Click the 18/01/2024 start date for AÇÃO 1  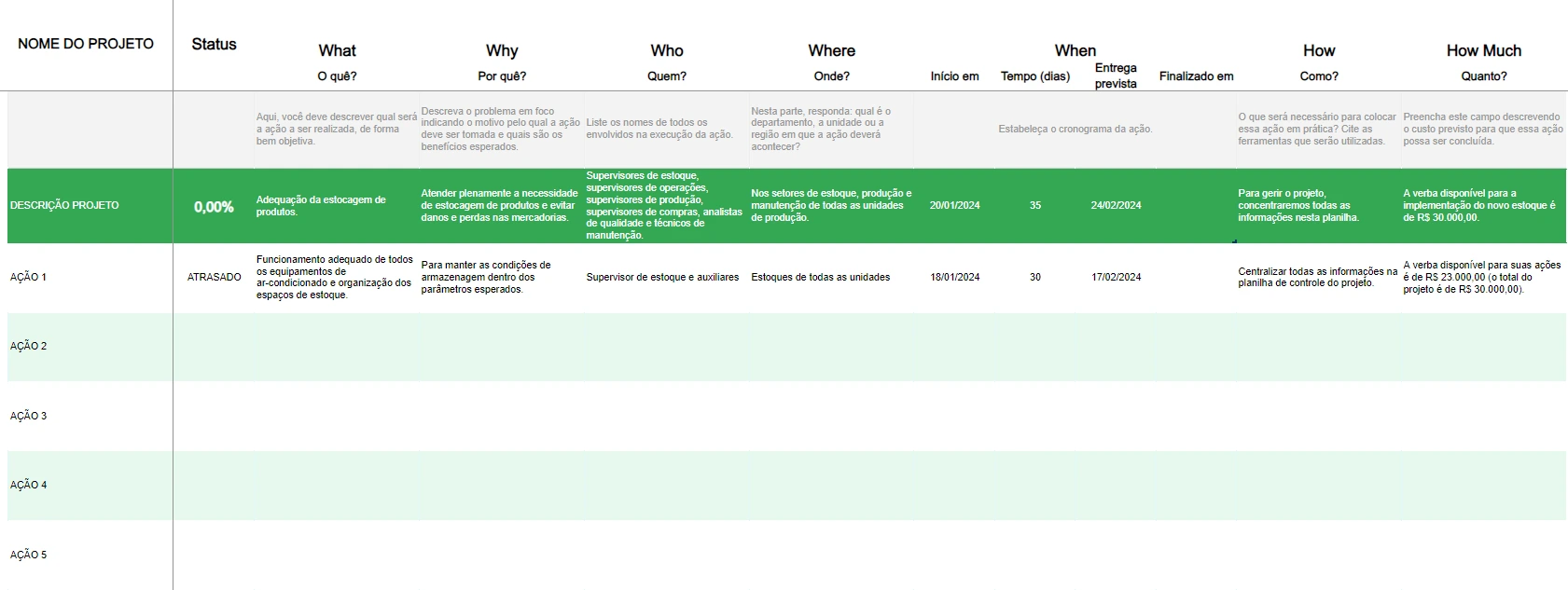(x=954, y=277)
